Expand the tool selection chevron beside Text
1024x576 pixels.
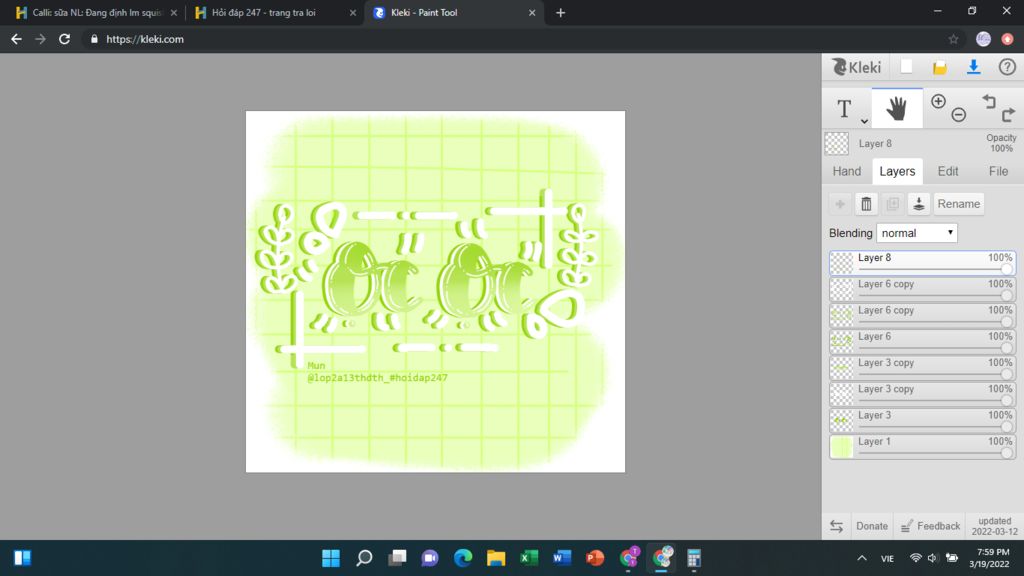click(864, 121)
